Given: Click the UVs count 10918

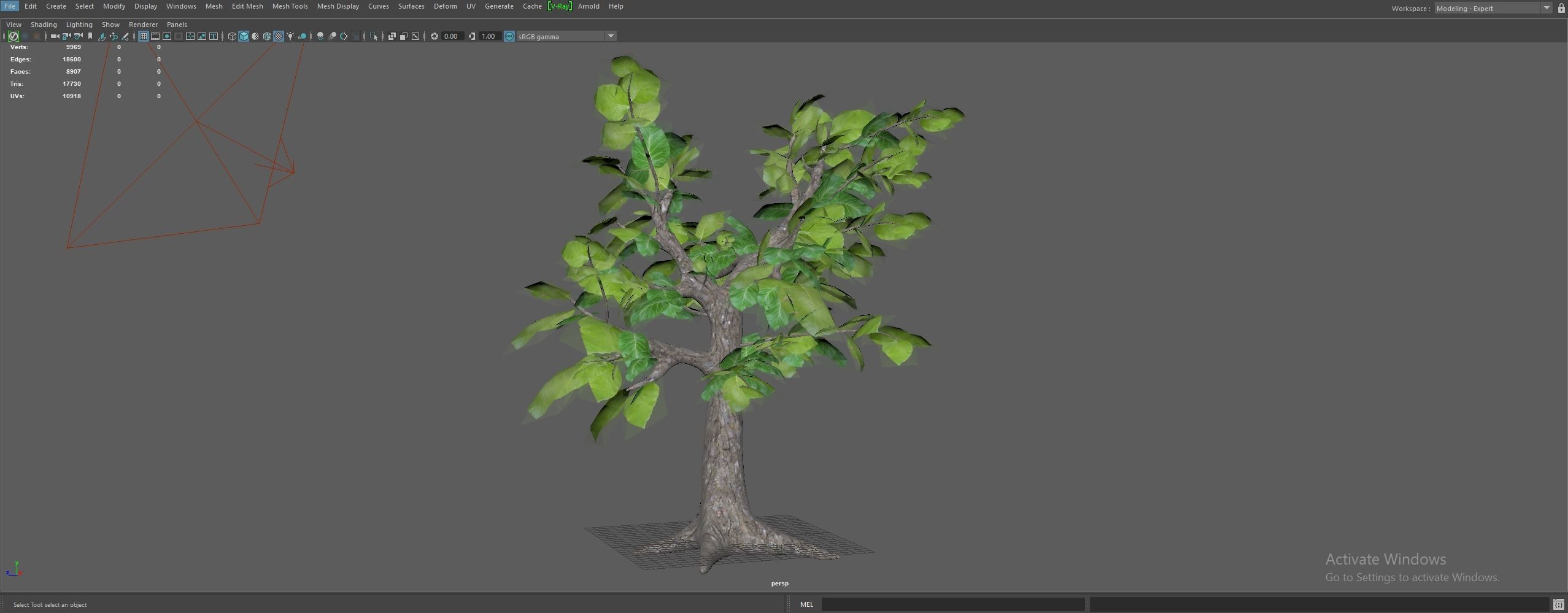Looking at the screenshot, I should tap(72, 96).
